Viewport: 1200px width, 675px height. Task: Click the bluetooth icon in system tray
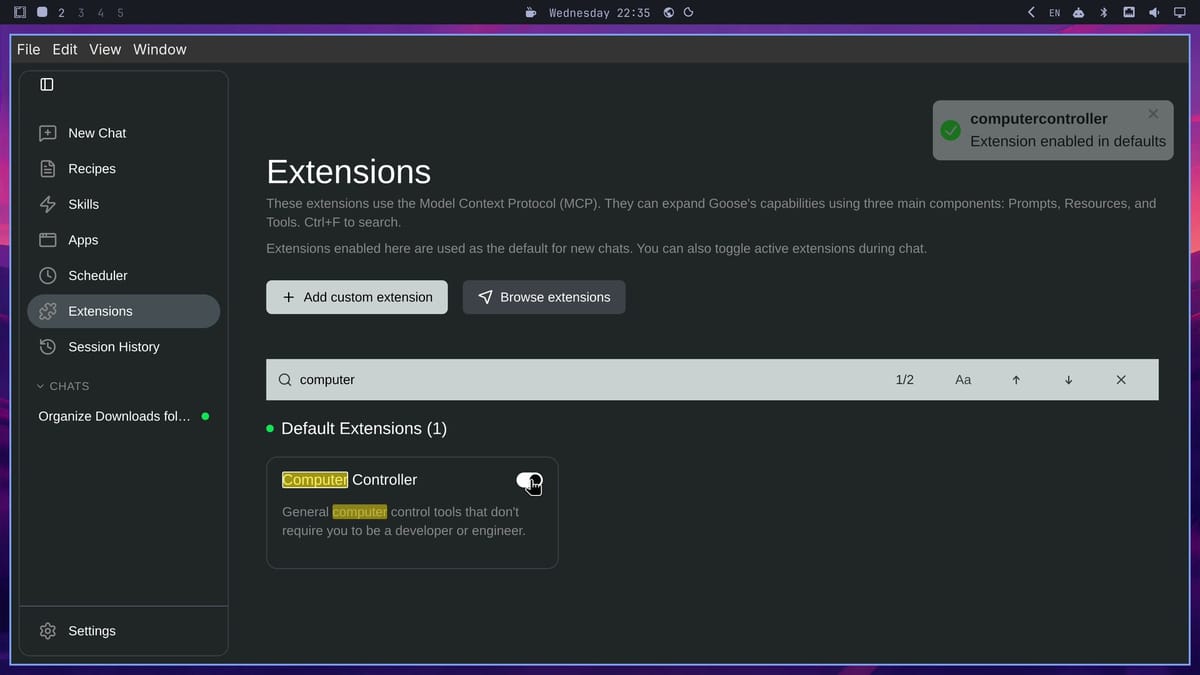(1104, 13)
